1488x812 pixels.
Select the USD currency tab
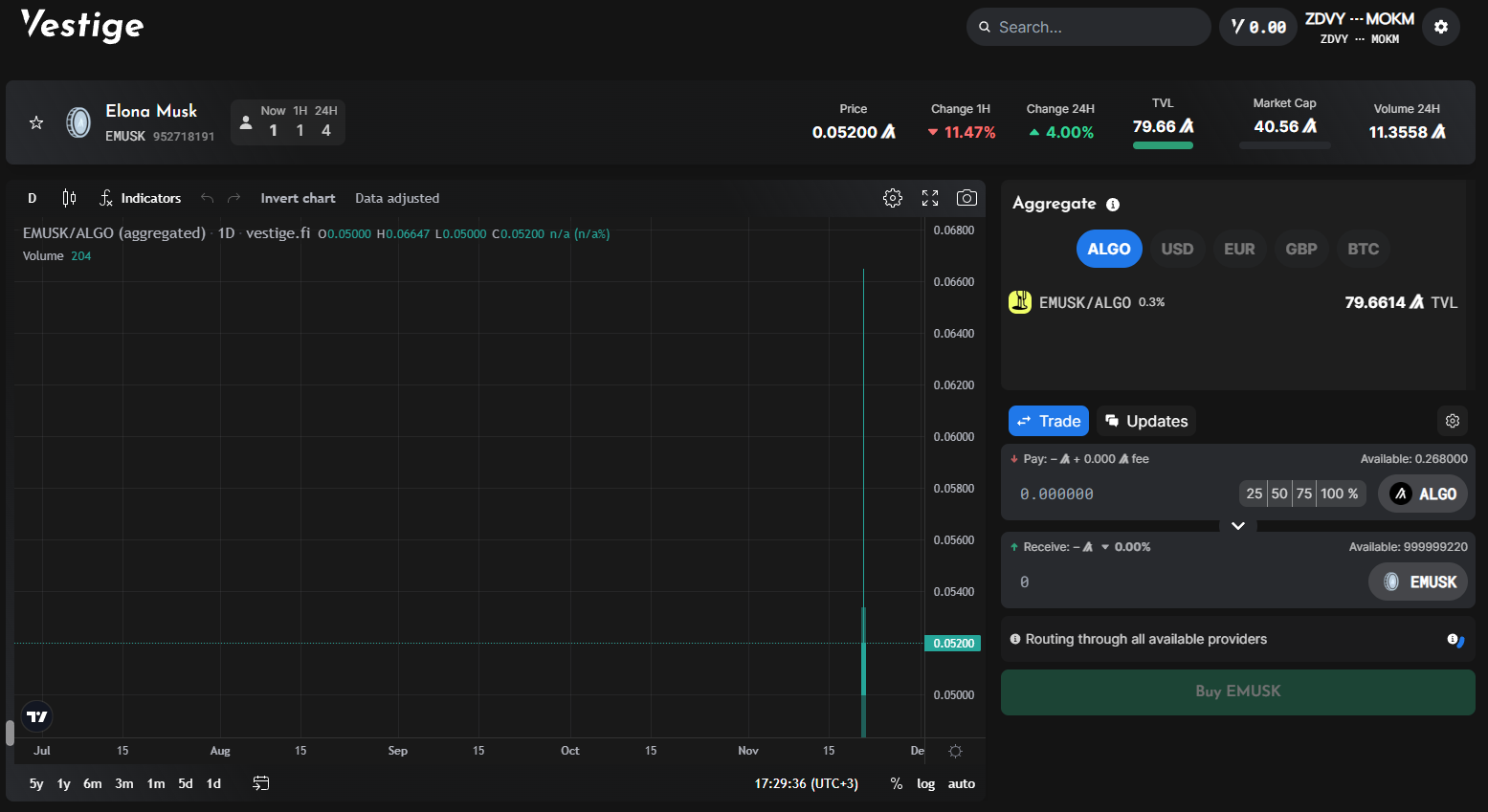pos(1176,249)
